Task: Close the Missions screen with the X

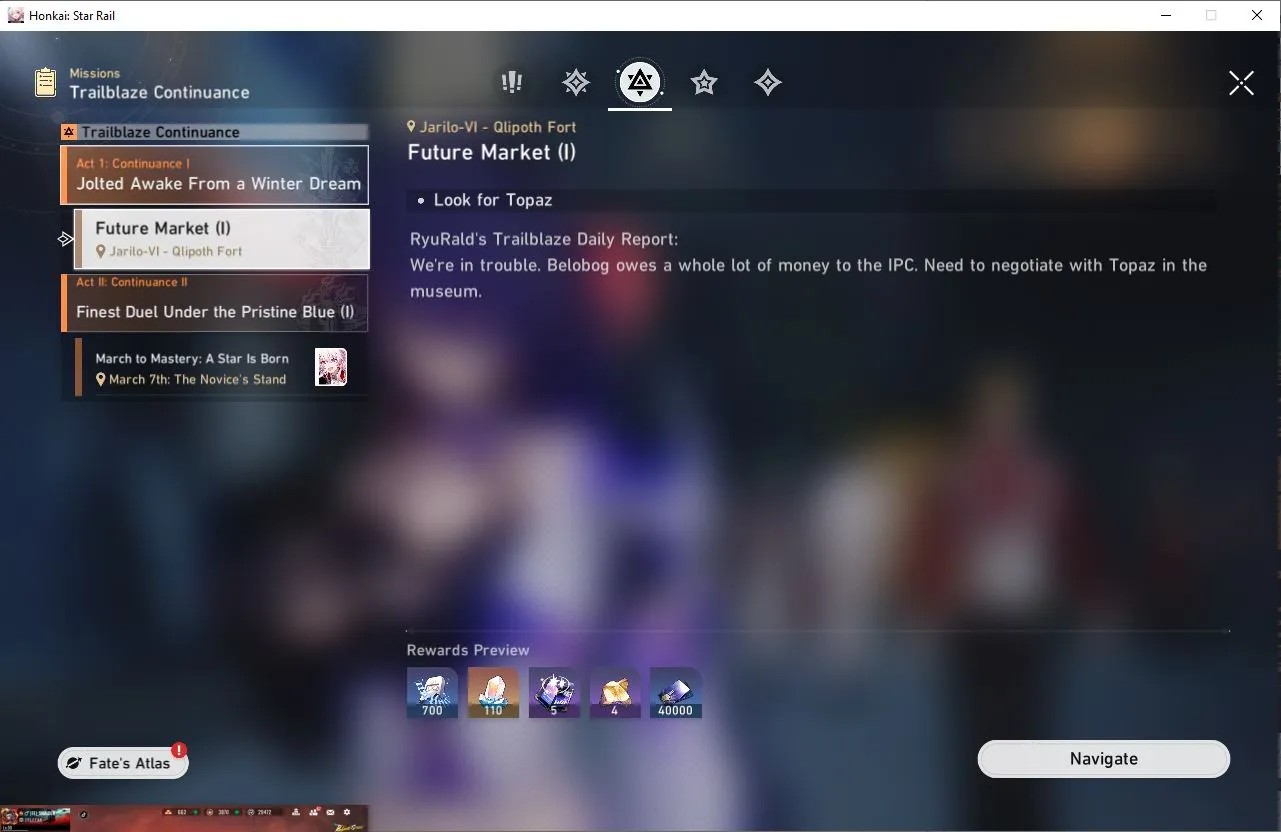Action: tap(1241, 83)
